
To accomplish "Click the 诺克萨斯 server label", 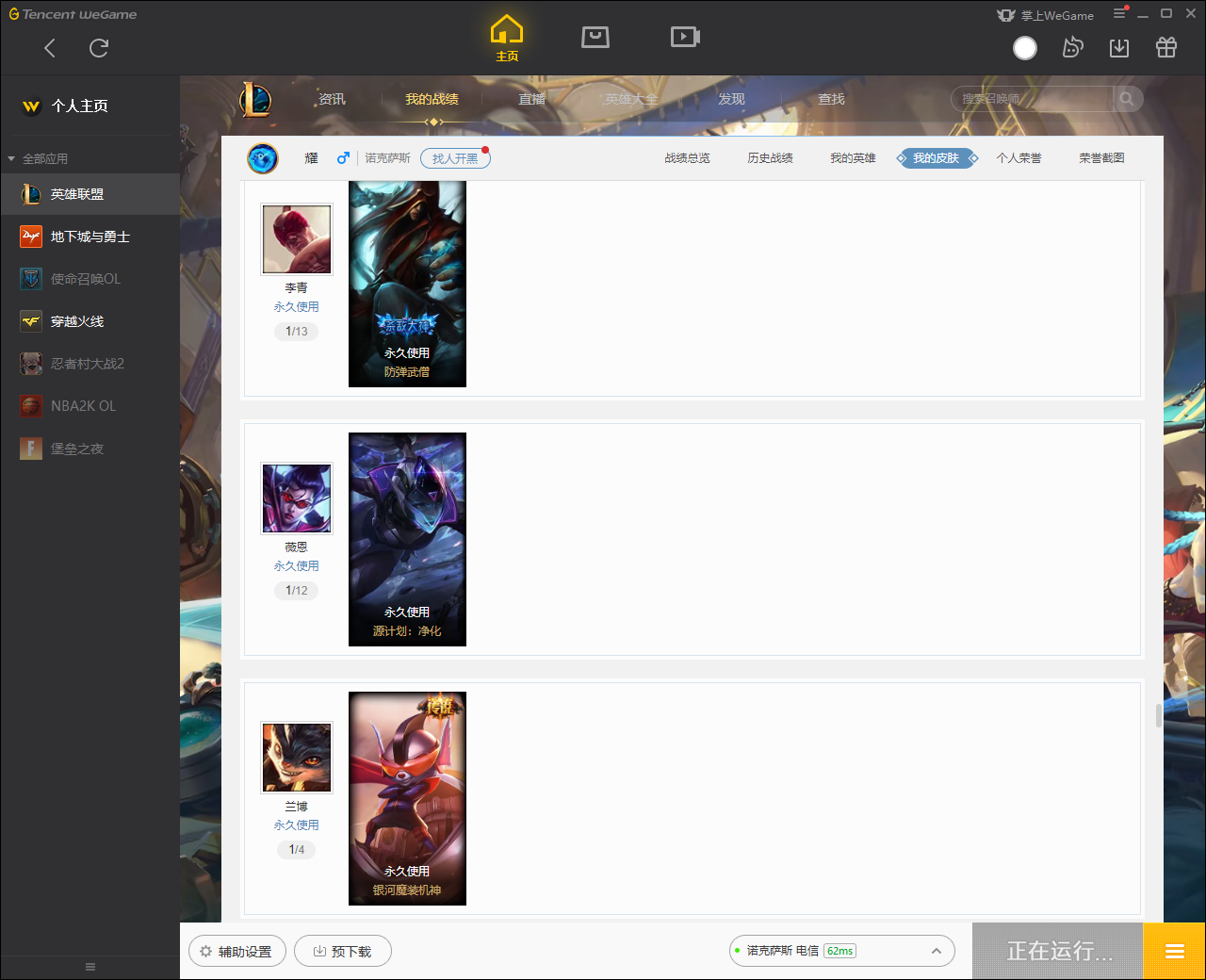I will tap(387, 158).
